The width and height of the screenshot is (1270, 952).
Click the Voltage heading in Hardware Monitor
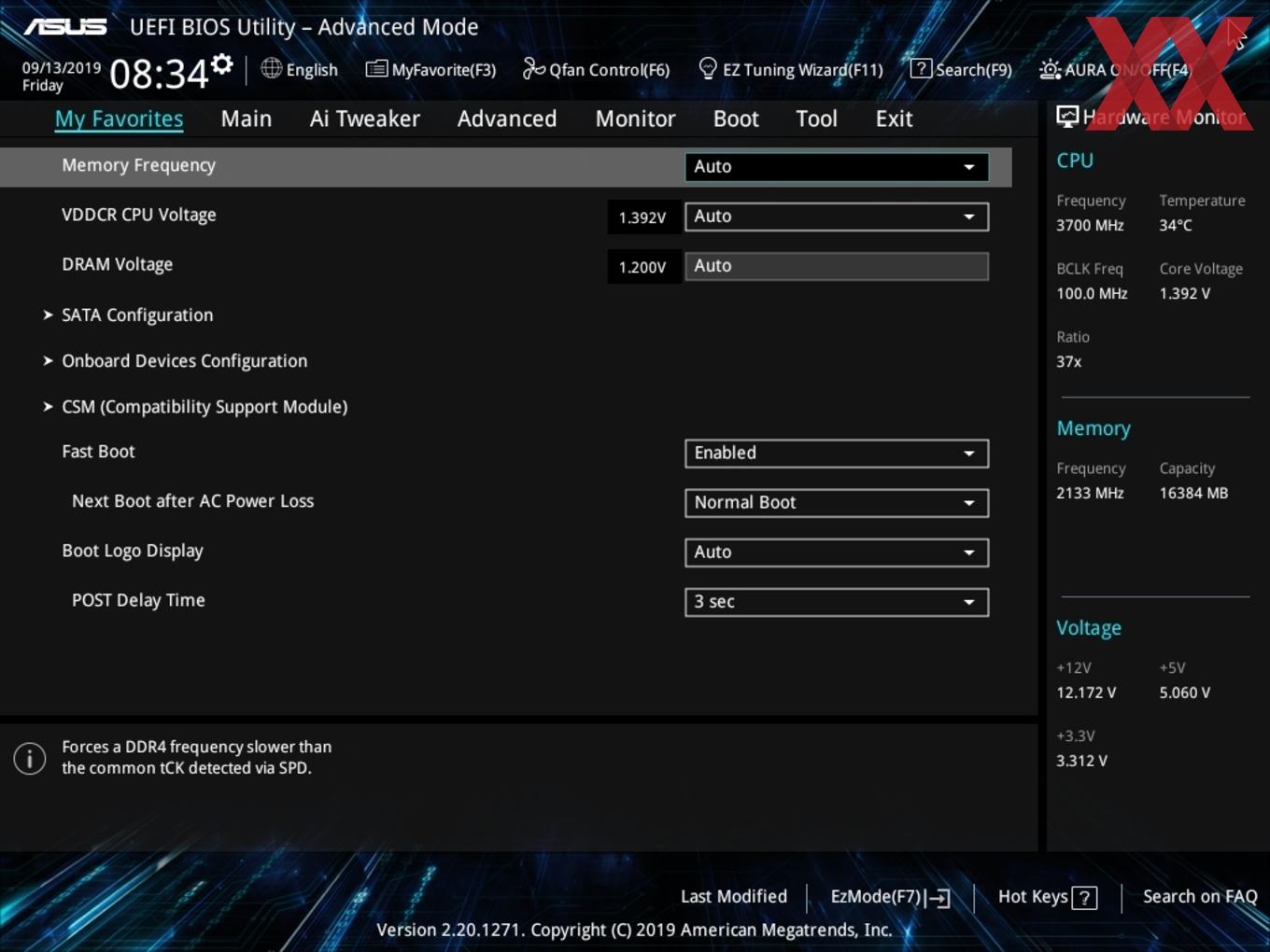click(x=1089, y=628)
